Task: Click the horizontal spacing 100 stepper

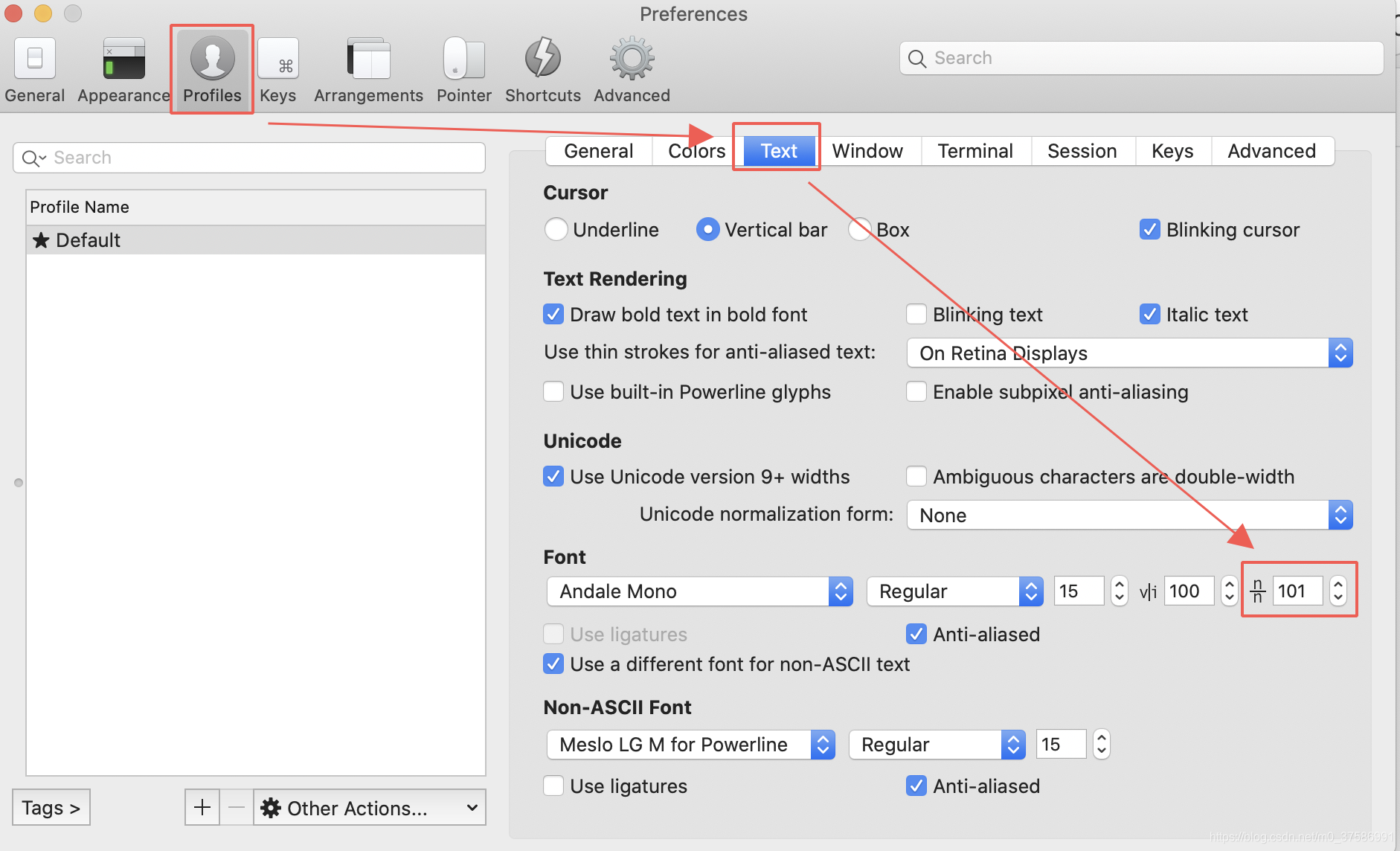Action: point(1230,591)
